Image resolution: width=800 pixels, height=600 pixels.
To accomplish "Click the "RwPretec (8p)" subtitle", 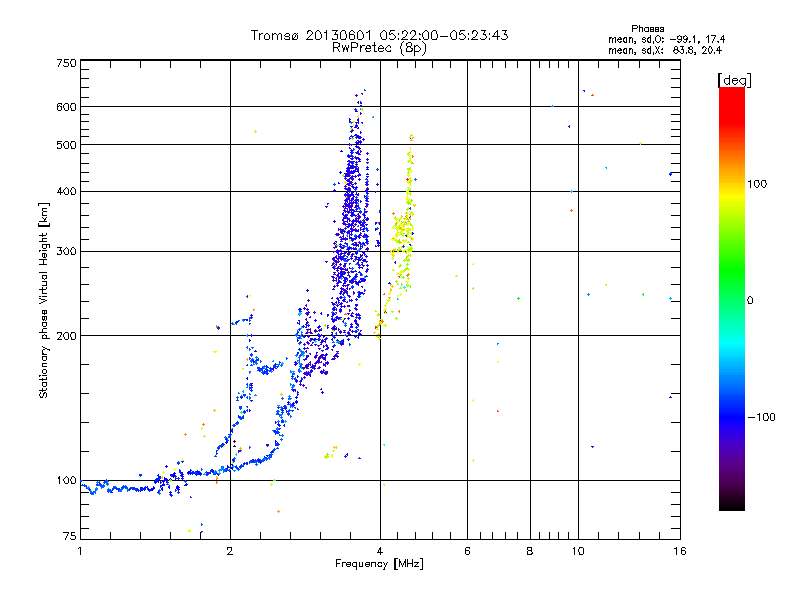I will click(x=379, y=48).
